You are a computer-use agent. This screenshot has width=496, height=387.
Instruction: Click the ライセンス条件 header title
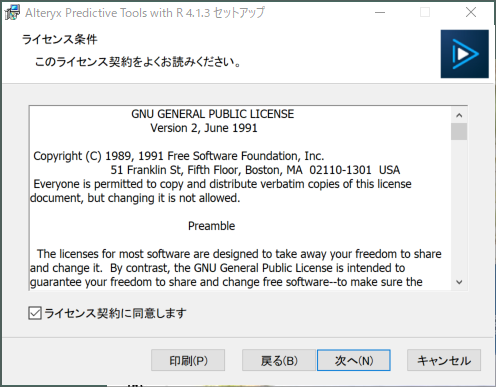click(x=60, y=40)
